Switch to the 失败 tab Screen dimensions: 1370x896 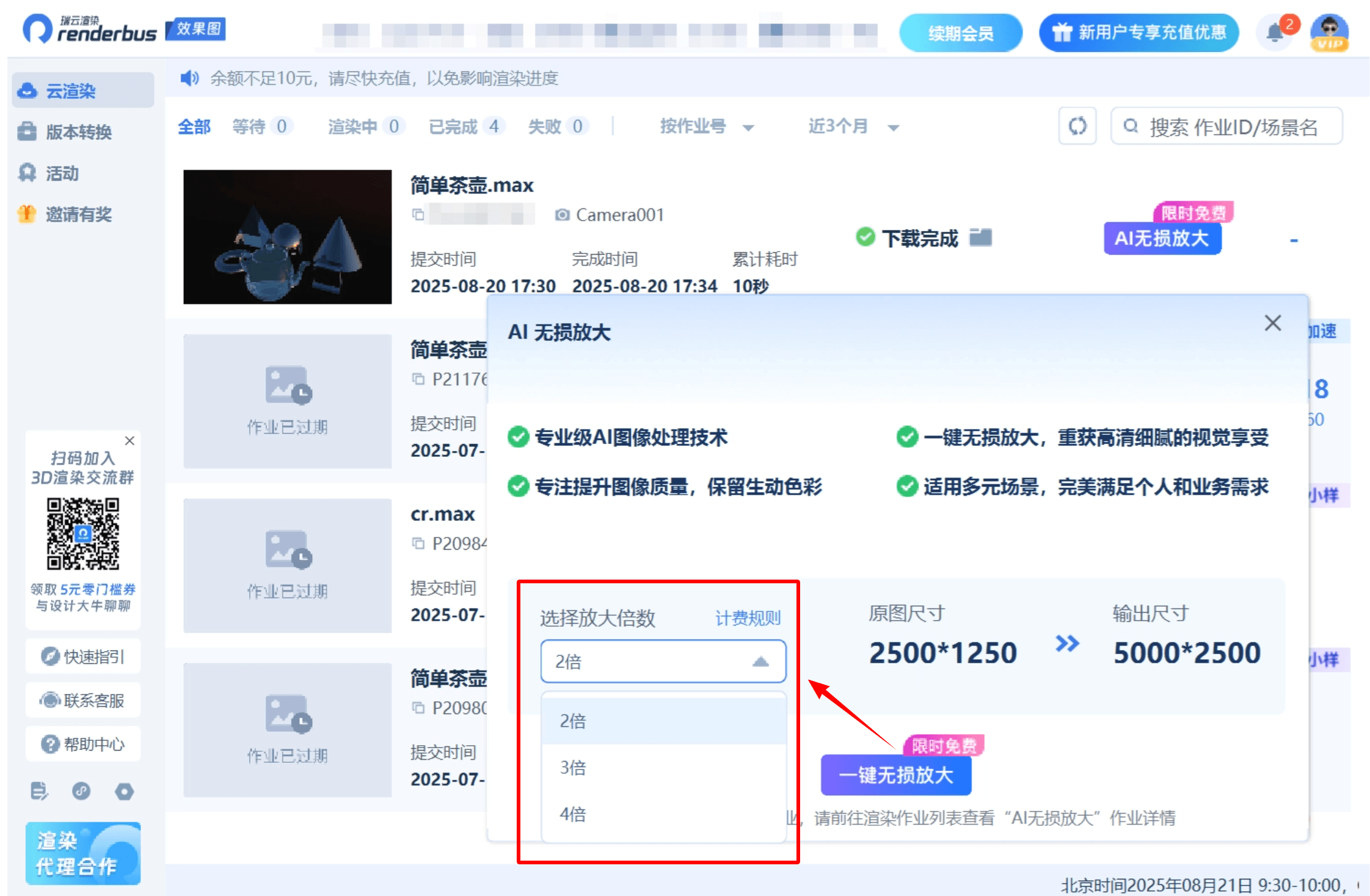(558, 126)
